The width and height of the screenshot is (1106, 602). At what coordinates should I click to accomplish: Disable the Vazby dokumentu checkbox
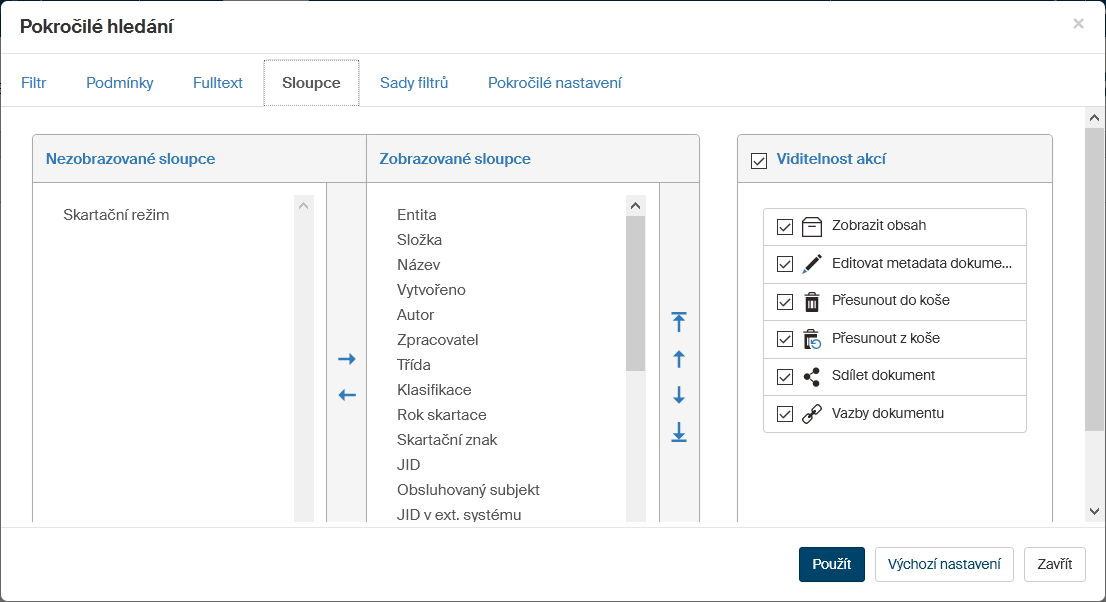(x=785, y=414)
